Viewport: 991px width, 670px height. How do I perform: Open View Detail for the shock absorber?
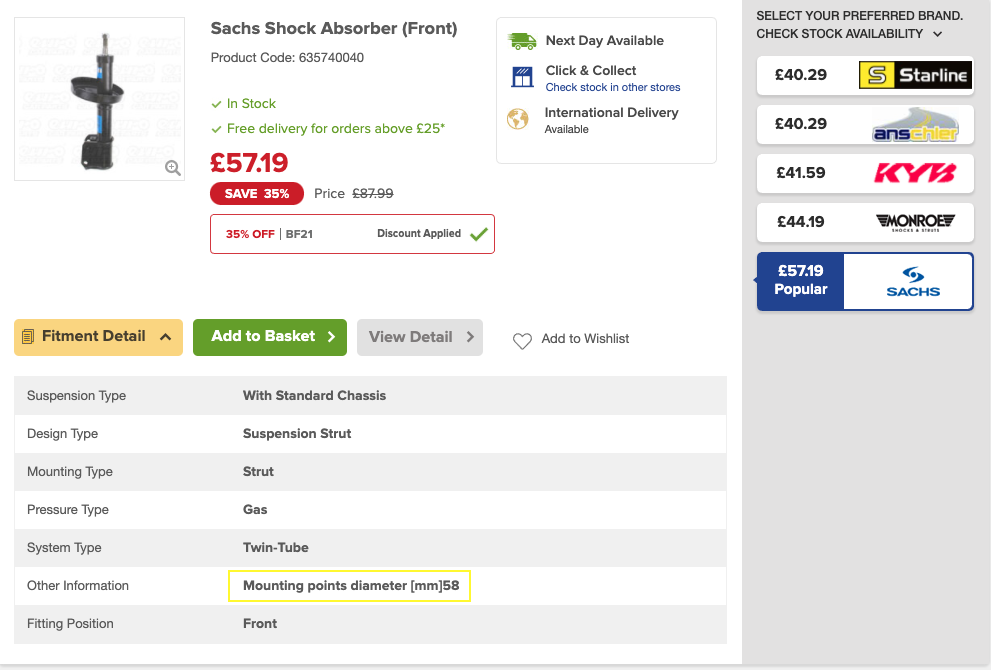click(420, 337)
